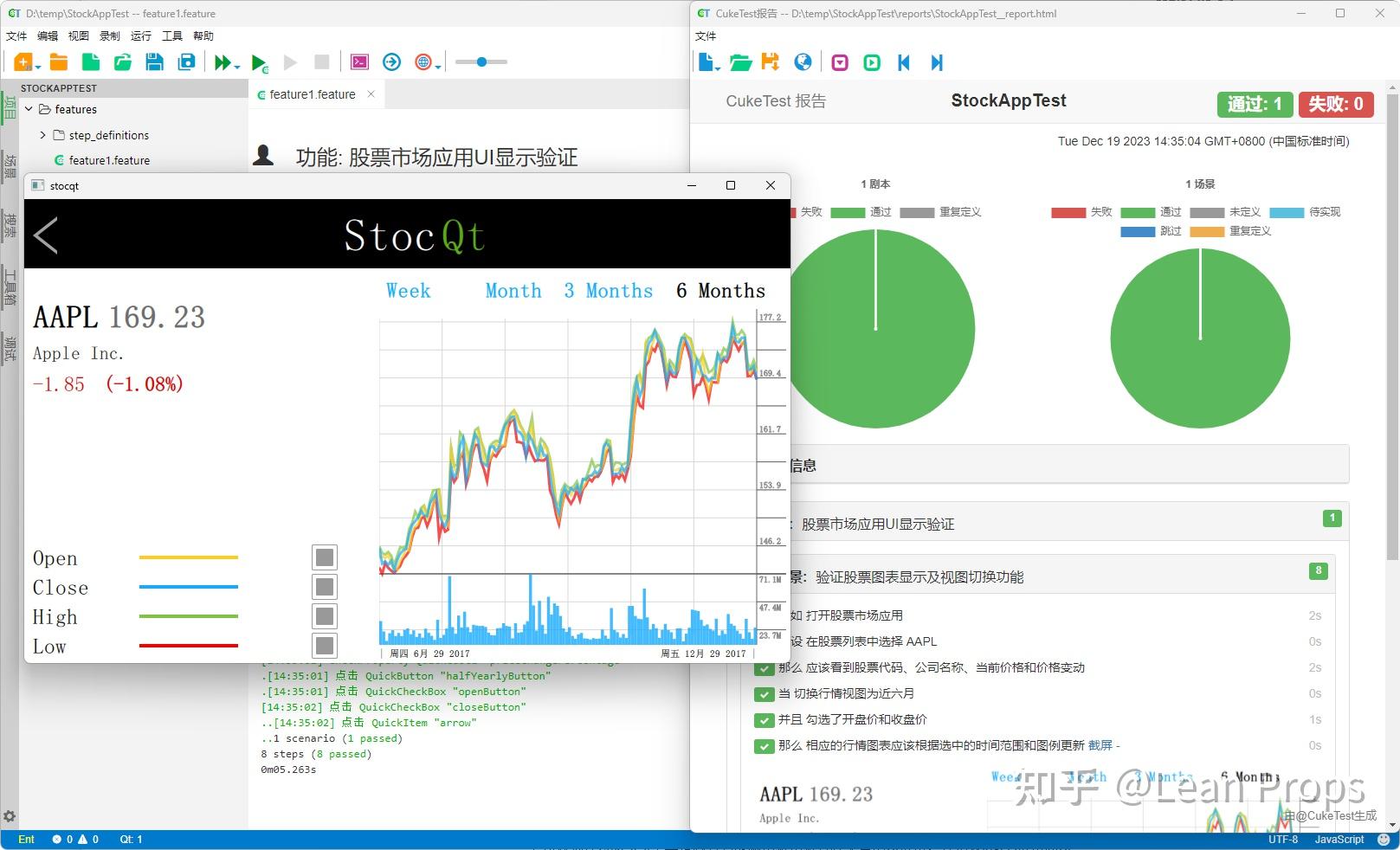Open the 运行 menu

click(x=140, y=35)
